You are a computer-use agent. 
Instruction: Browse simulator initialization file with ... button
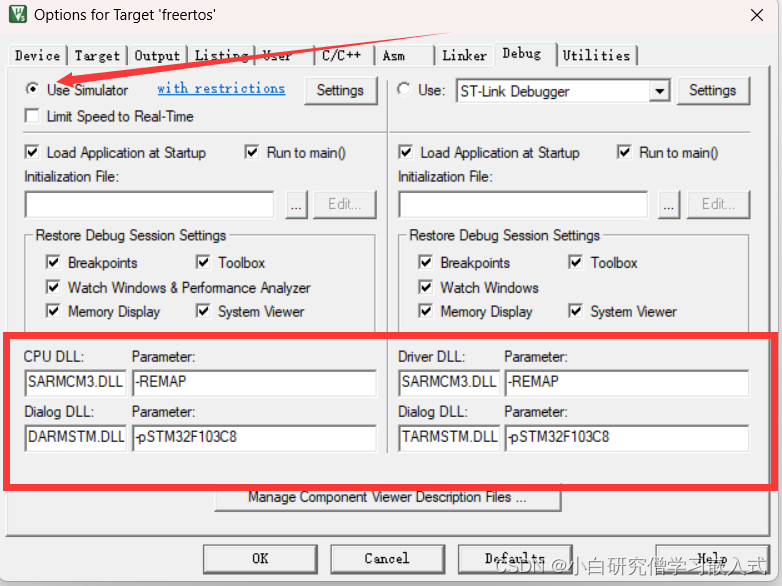click(296, 204)
